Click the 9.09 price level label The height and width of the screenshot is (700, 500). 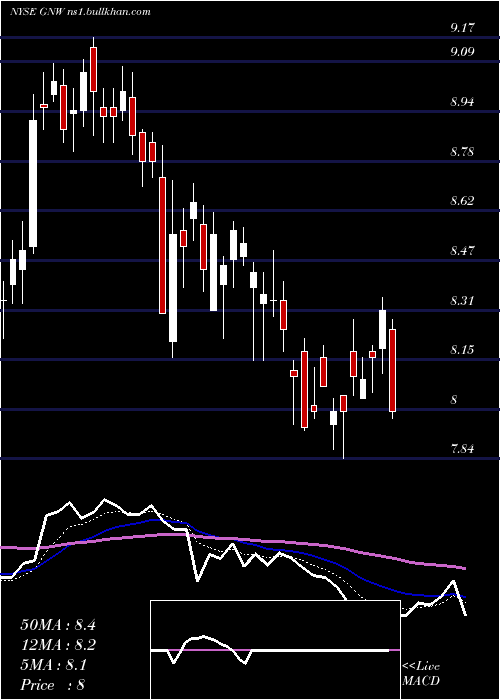(x=462, y=52)
